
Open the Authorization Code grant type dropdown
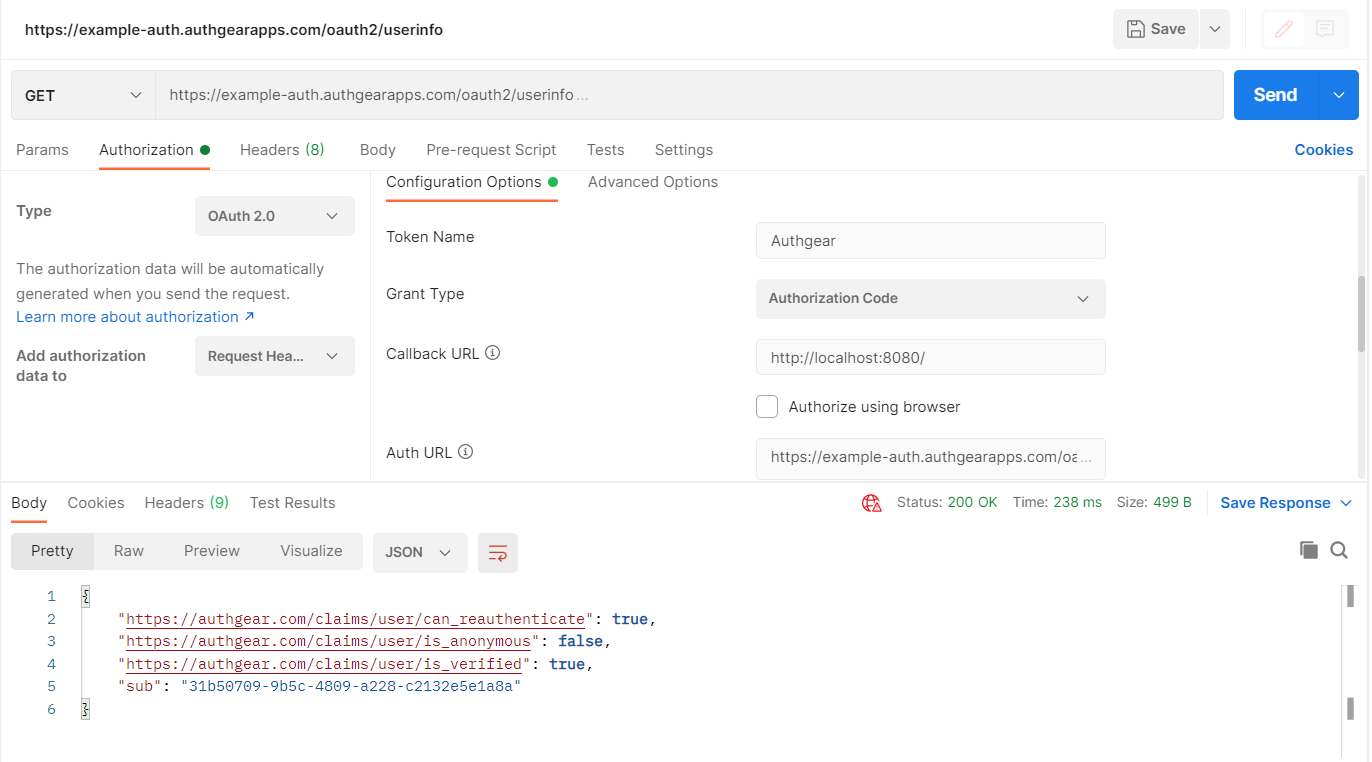click(x=931, y=299)
